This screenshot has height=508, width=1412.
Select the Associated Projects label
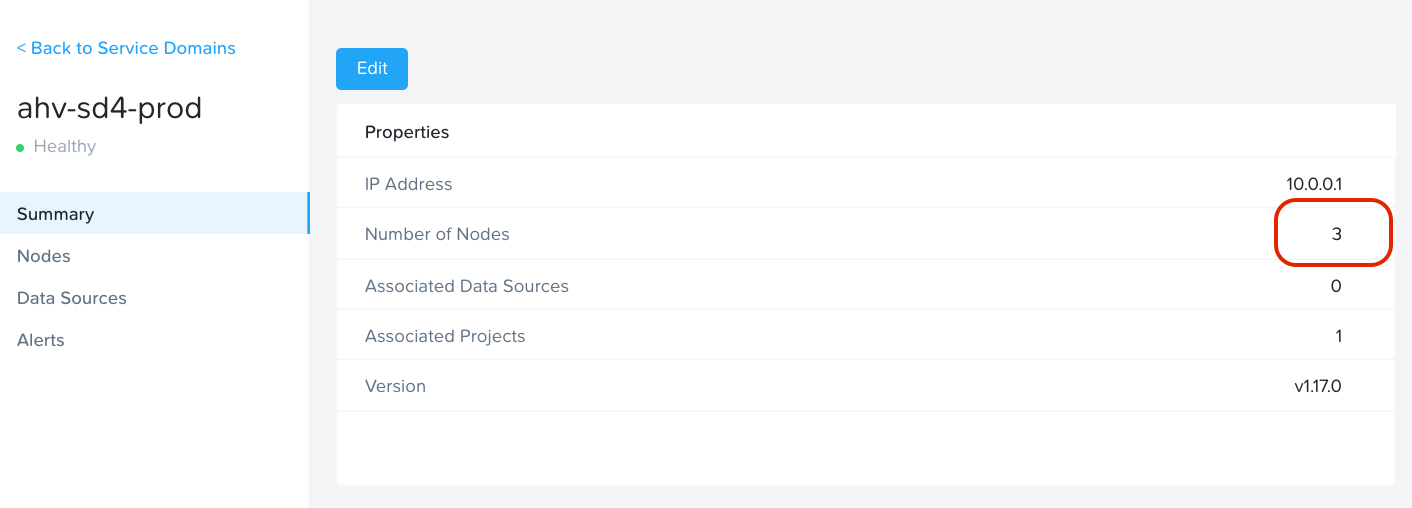click(445, 336)
